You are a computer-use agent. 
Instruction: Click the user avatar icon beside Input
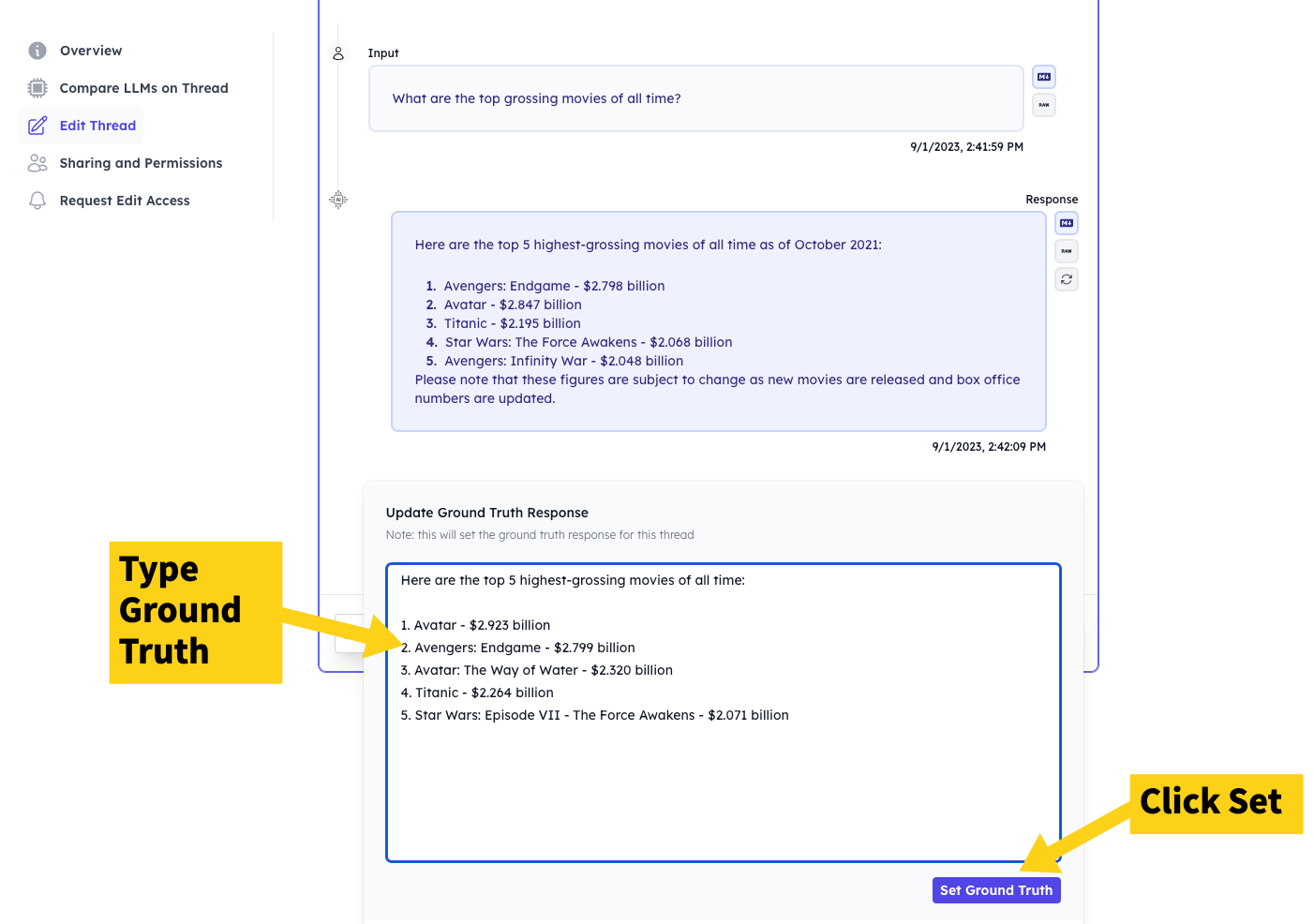[x=338, y=54]
